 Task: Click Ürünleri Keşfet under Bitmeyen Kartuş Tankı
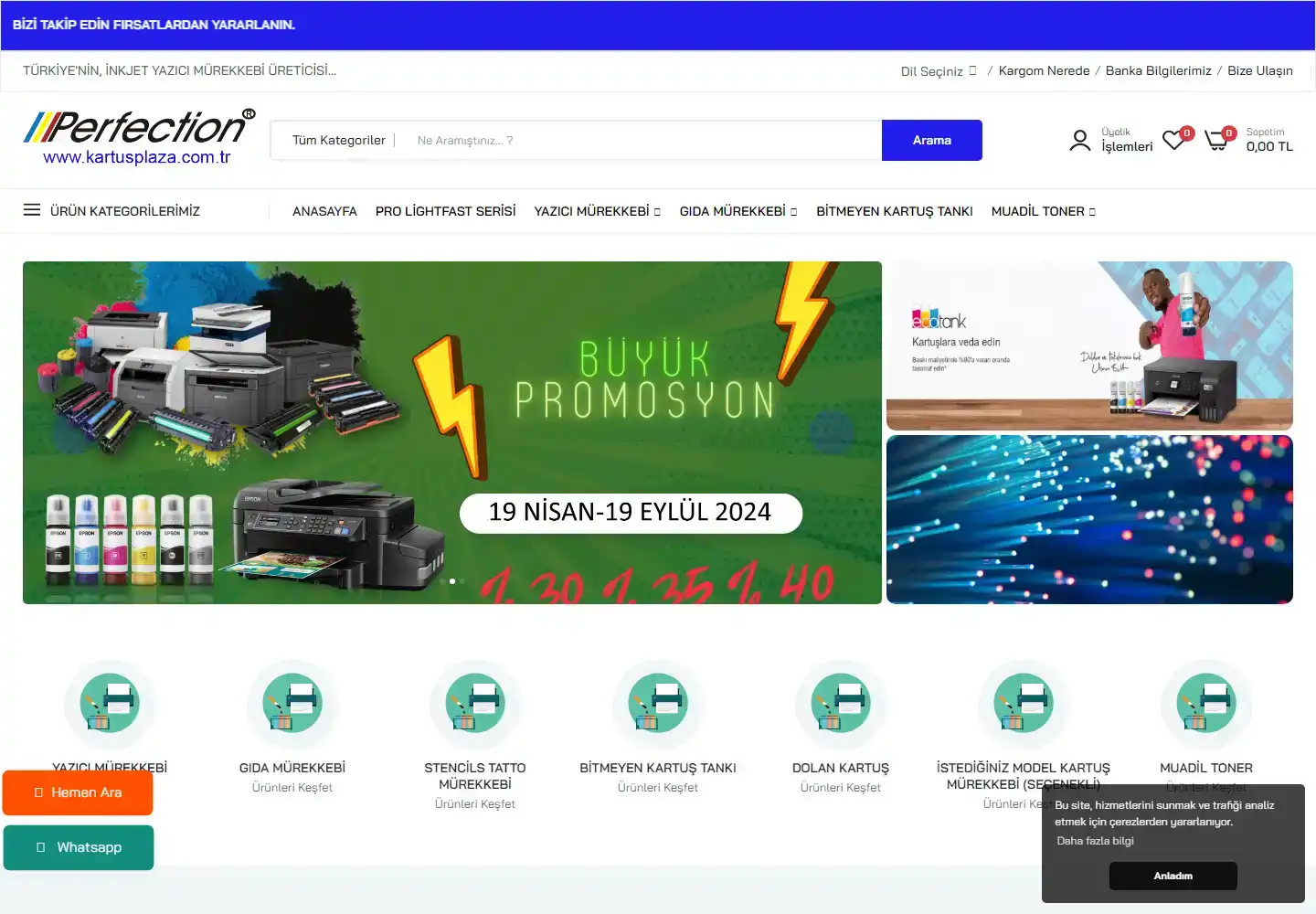pos(658,788)
